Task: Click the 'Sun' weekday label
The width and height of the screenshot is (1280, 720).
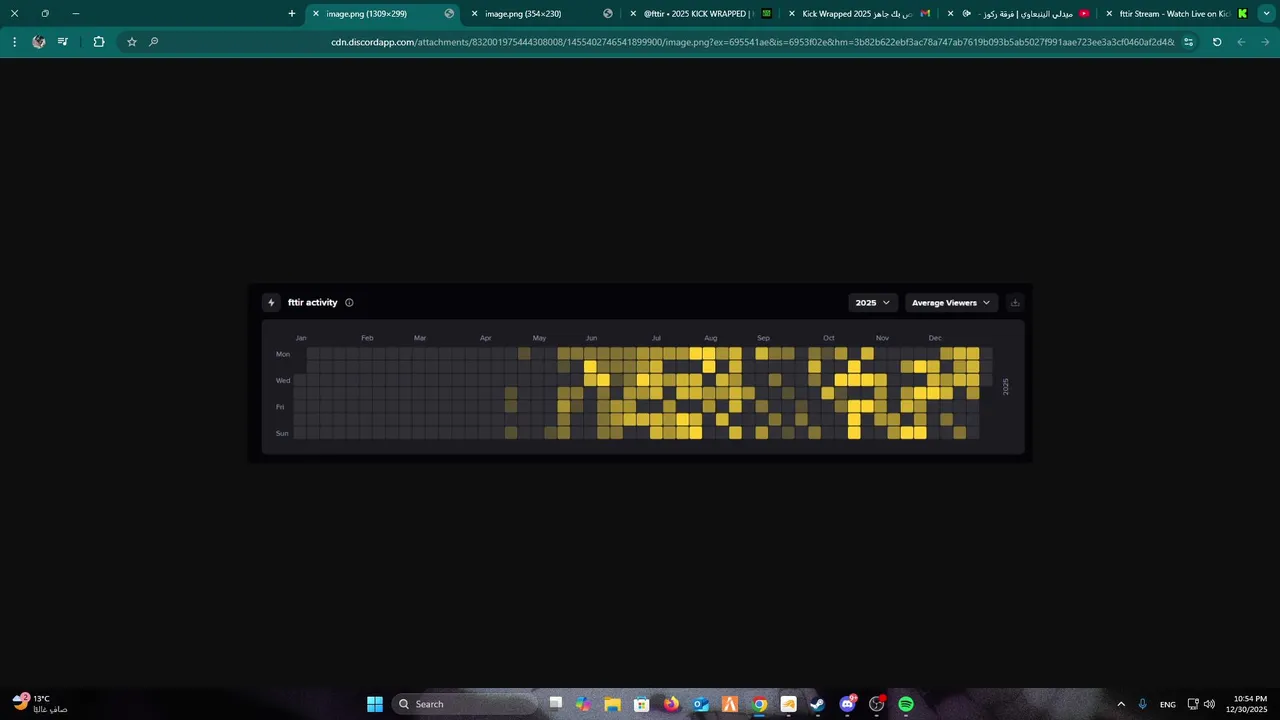Action: tap(282, 433)
